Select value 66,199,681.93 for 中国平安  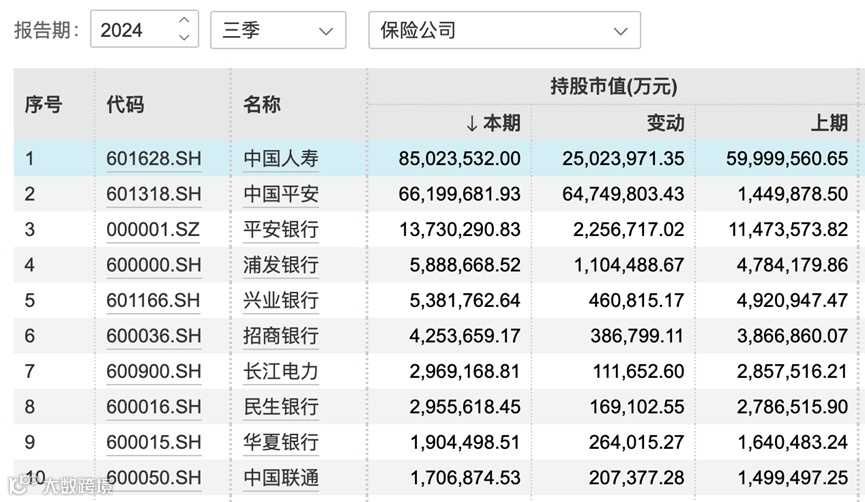(x=460, y=194)
